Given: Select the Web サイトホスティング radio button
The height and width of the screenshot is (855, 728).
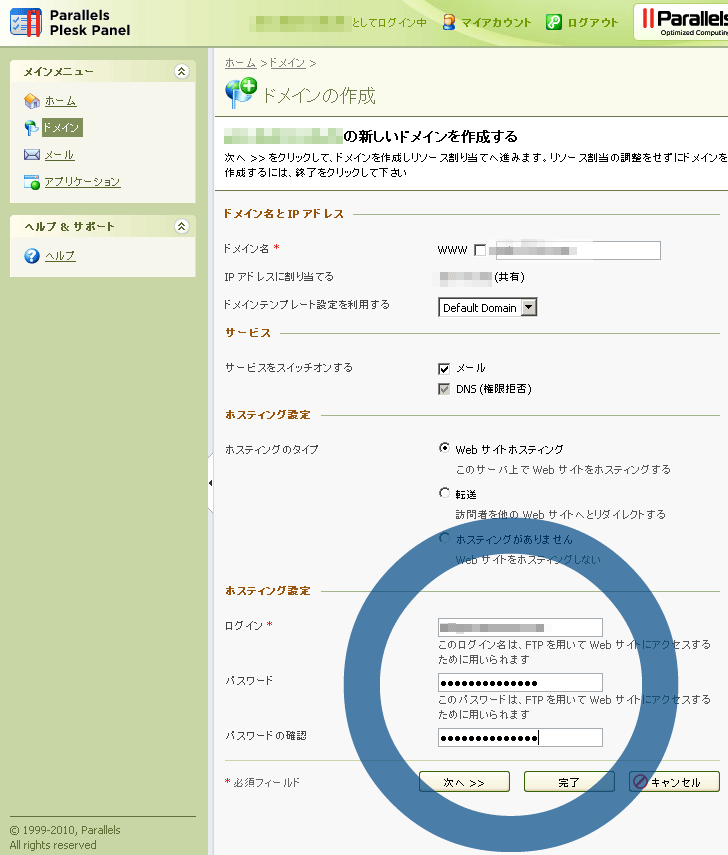Looking at the screenshot, I should [x=444, y=448].
